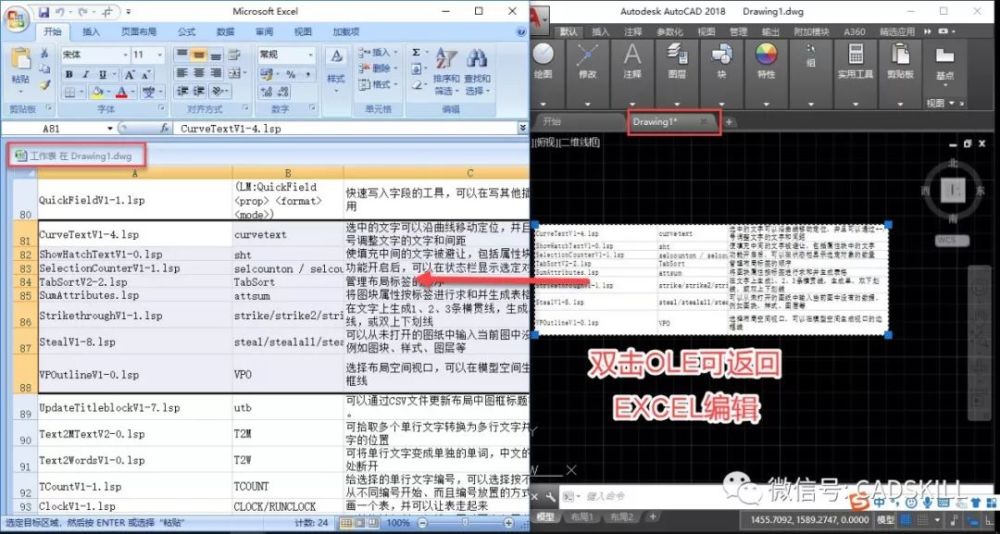The image size is (1000, 534).
Task: Open the AutoCAD 图层 layers panel
Action: (x=677, y=61)
